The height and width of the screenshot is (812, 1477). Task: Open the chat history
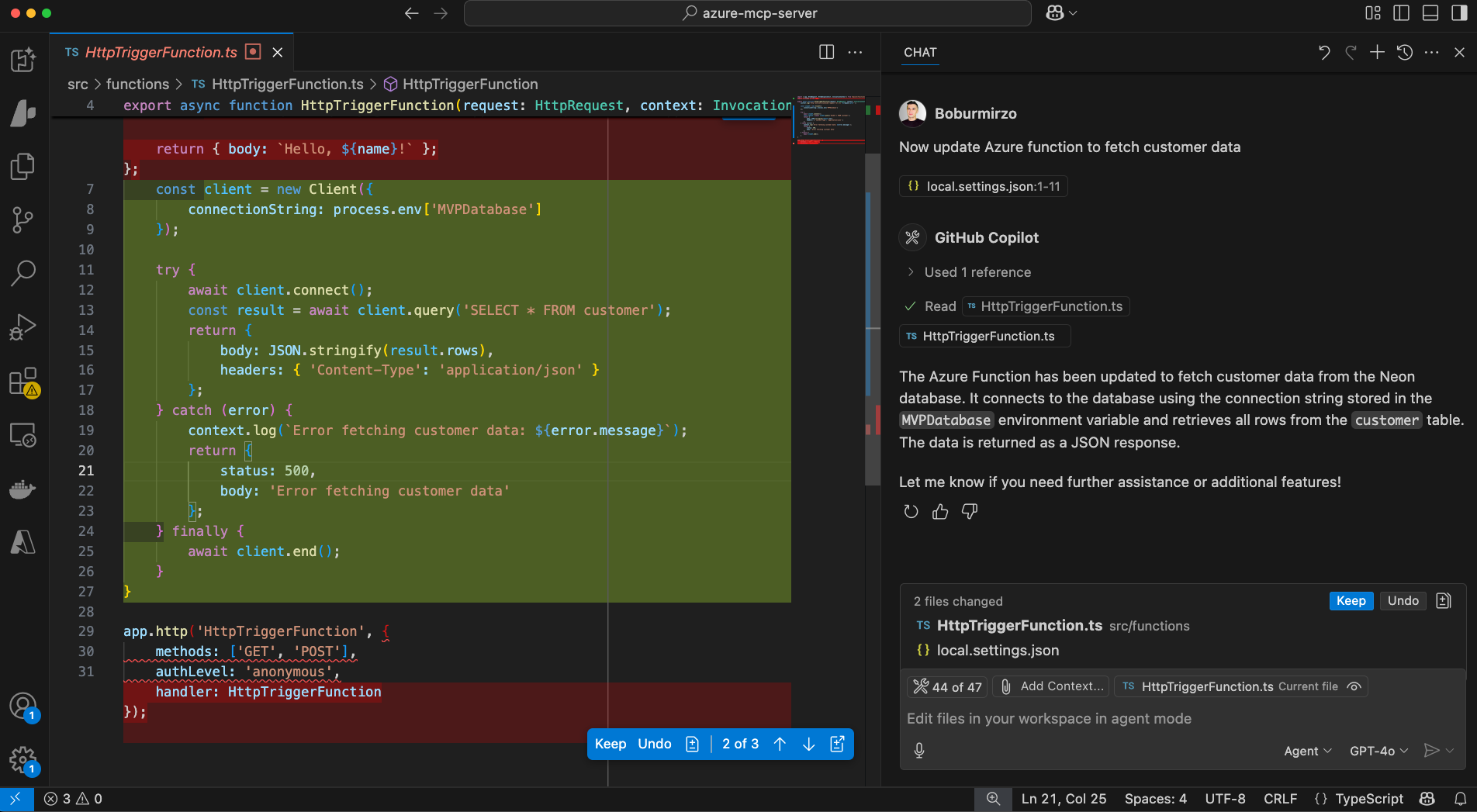1404,52
